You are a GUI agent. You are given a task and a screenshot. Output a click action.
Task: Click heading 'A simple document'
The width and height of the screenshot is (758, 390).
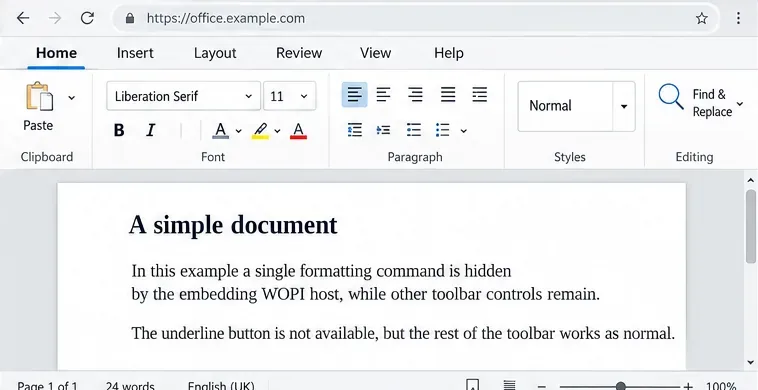click(x=233, y=225)
